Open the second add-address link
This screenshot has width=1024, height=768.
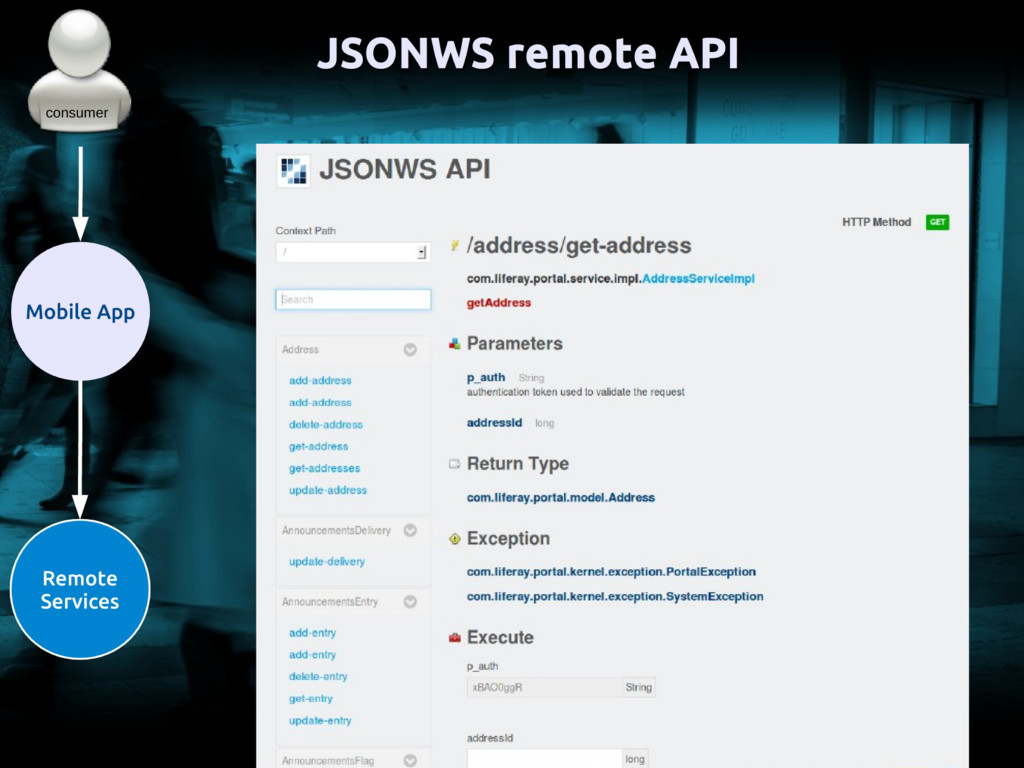pyautogui.click(x=320, y=402)
